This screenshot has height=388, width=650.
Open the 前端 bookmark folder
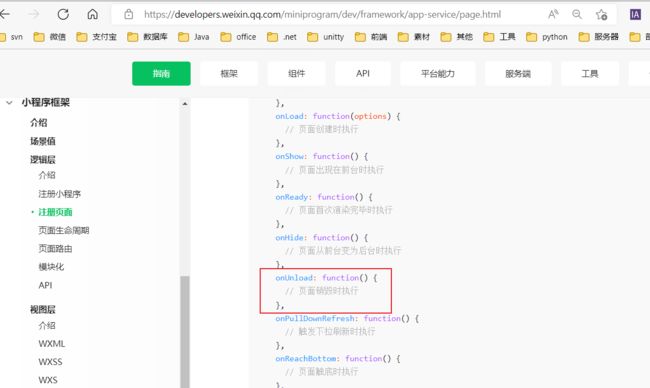[371, 37]
